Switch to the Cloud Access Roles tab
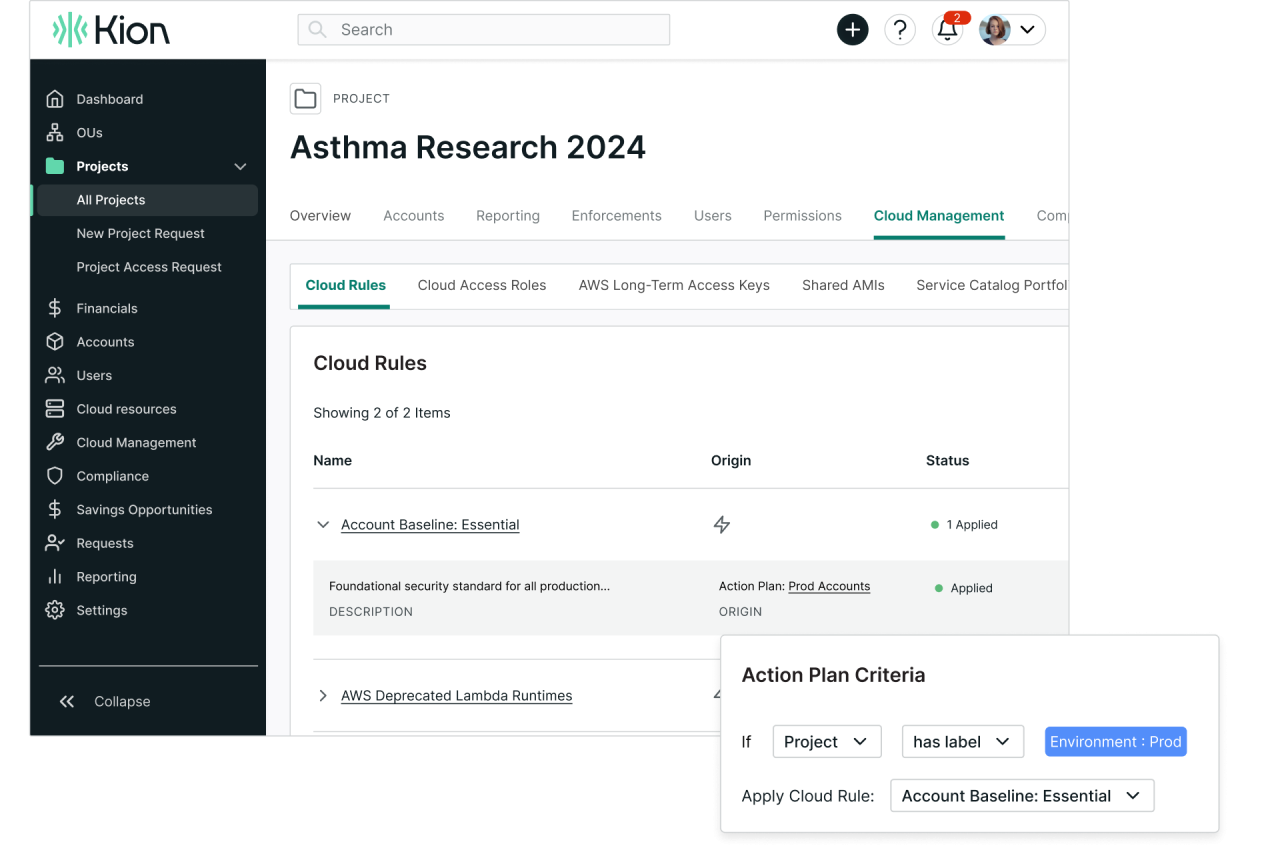This screenshot has width=1280, height=854. (x=482, y=285)
